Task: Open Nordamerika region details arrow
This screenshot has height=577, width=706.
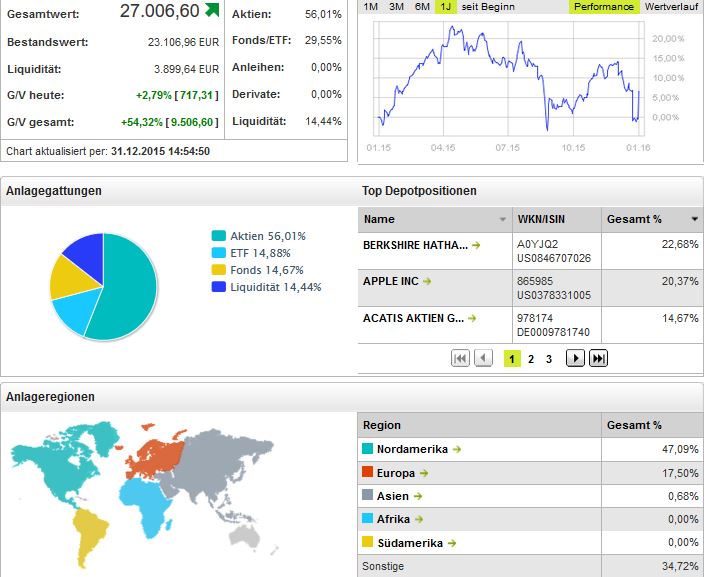Action: 457,450
